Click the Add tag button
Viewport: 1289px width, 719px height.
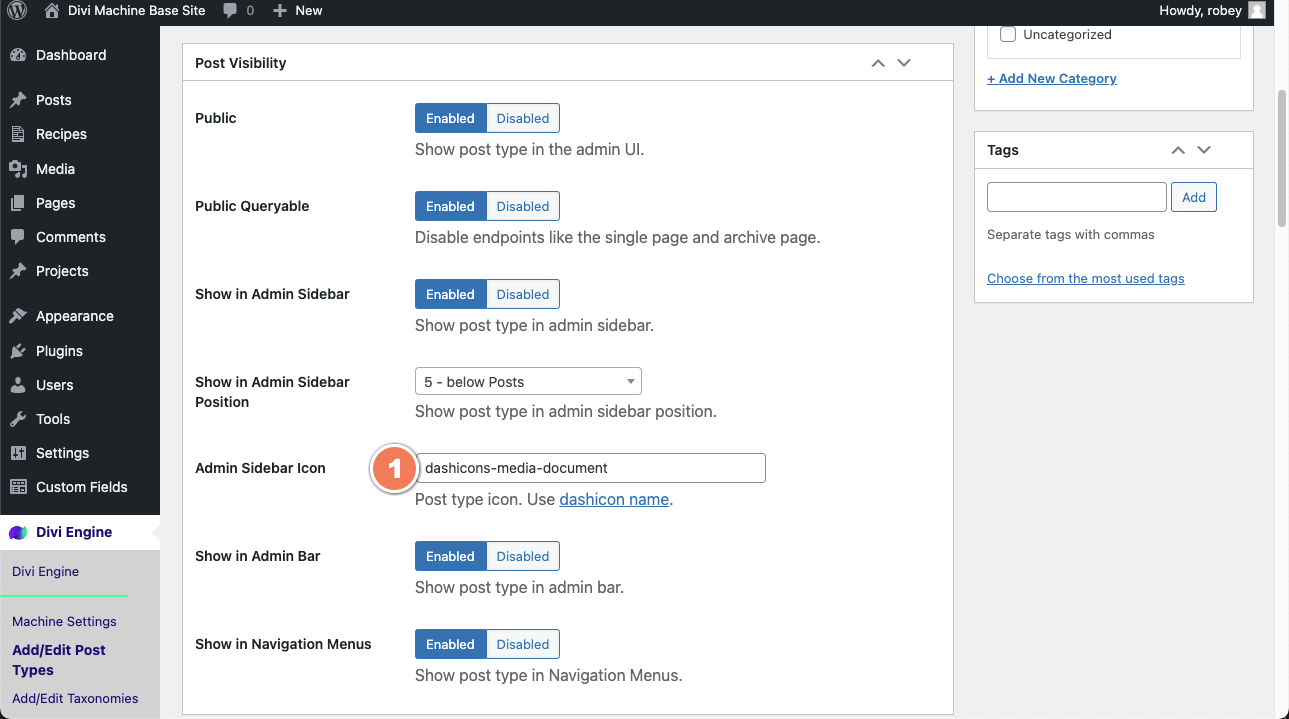[x=1194, y=197]
